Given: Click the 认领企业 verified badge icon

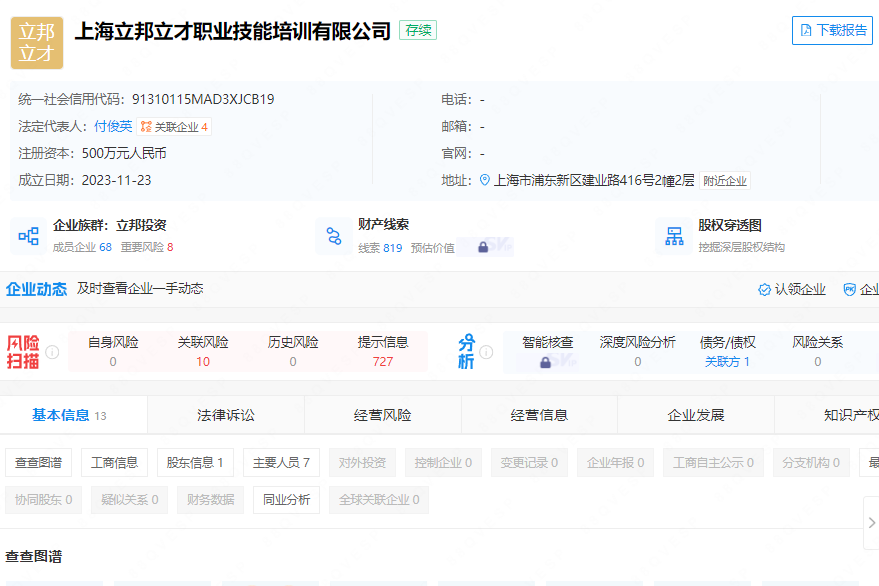Looking at the screenshot, I should (764, 289).
